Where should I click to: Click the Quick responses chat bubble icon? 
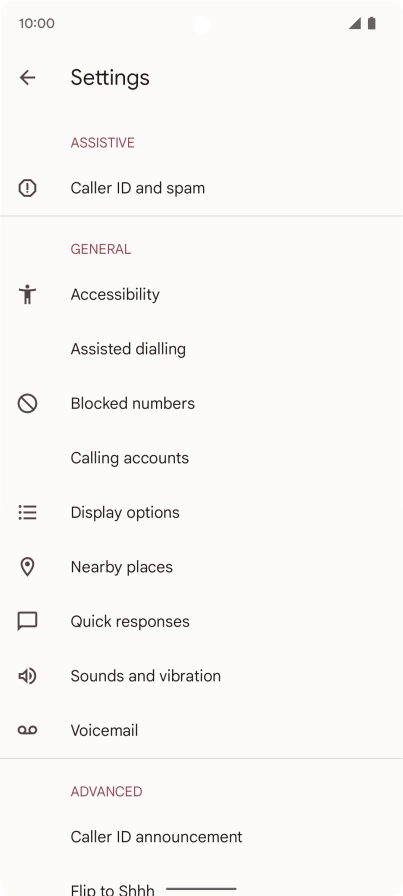tap(27, 621)
